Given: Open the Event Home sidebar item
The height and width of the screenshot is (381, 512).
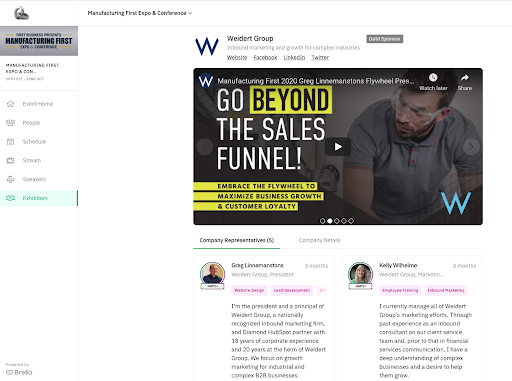Looking at the screenshot, I should pyautogui.click(x=39, y=104).
